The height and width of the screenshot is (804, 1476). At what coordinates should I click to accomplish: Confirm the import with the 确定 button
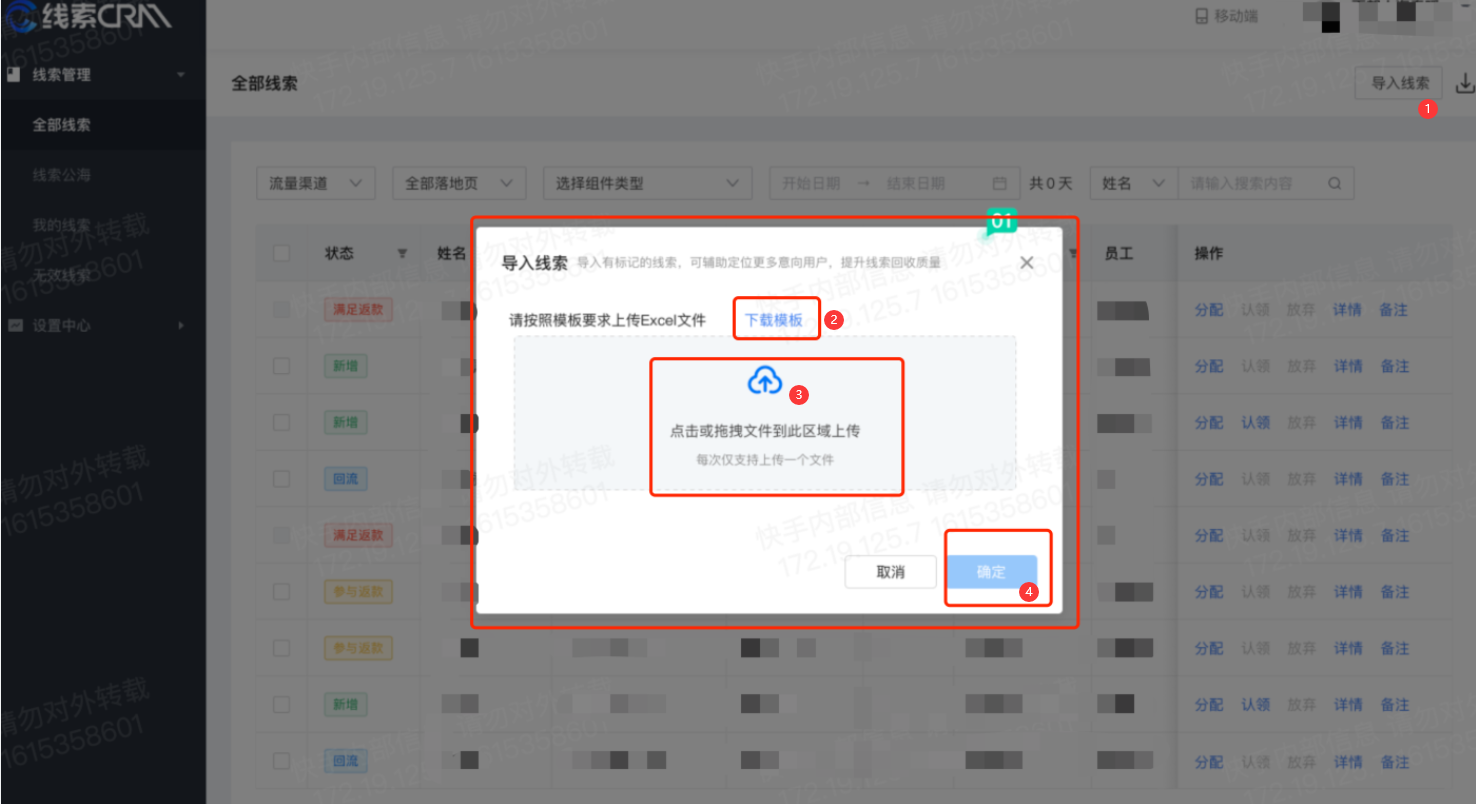click(x=991, y=571)
